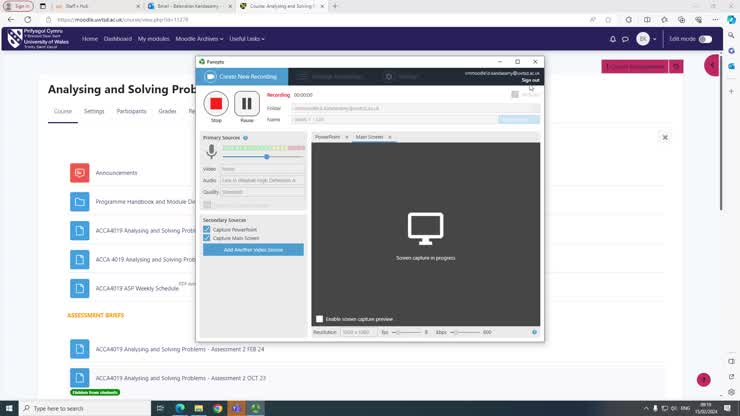The width and height of the screenshot is (740, 416).
Task: Click Add Another Video Source button
Action: [253, 249]
